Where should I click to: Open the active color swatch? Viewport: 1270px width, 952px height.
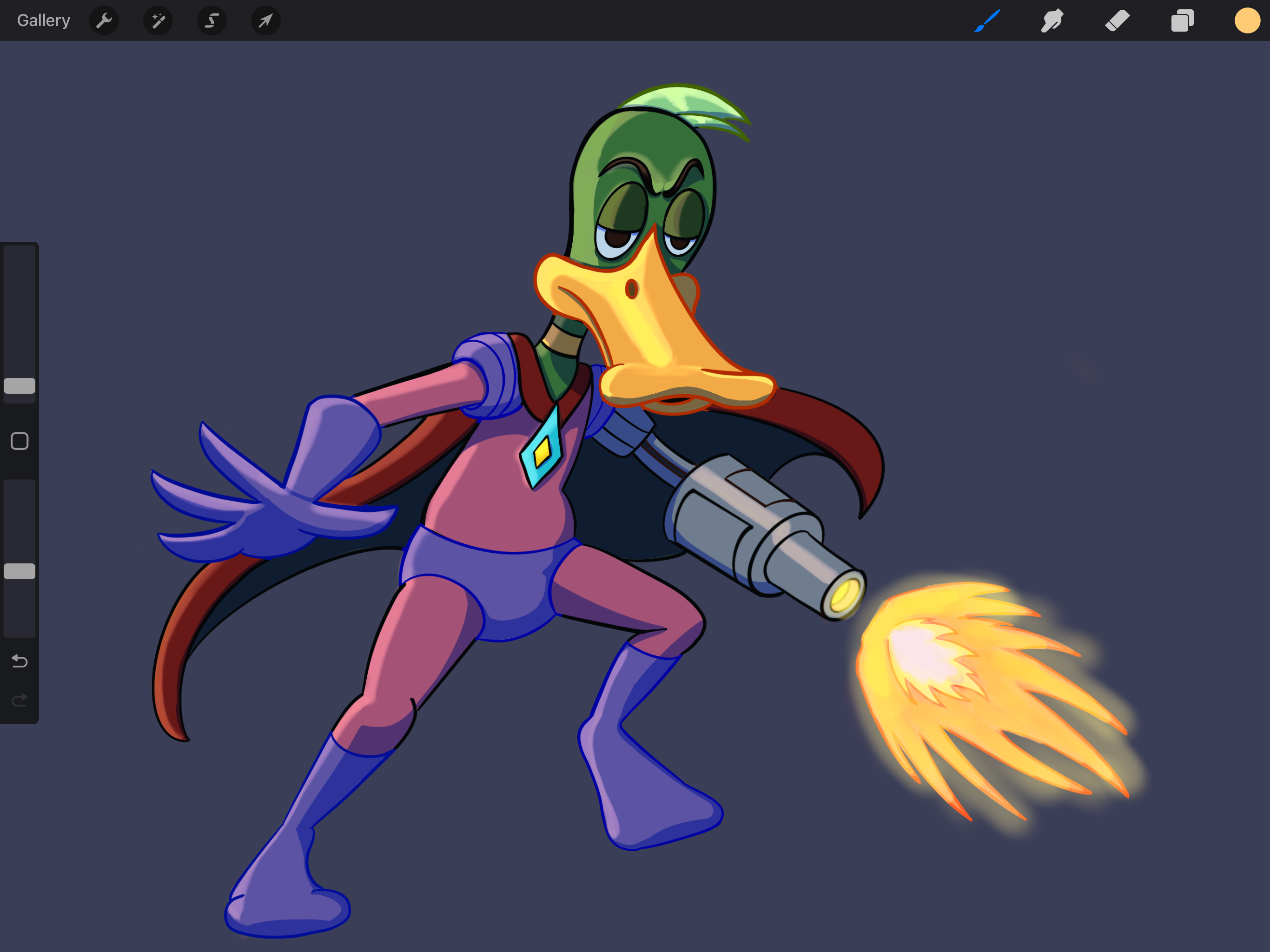(1247, 20)
